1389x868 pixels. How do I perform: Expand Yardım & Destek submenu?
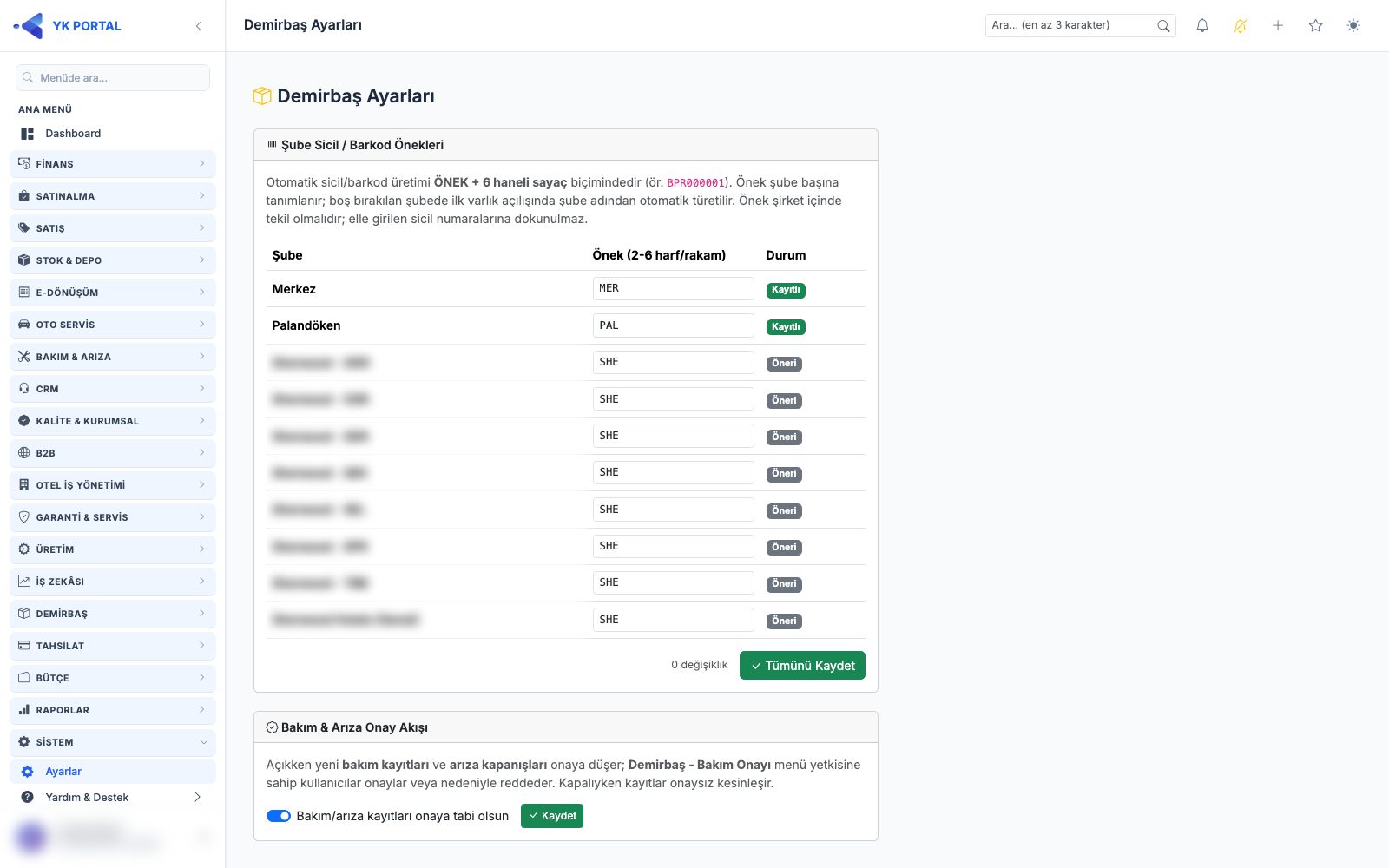(113, 797)
